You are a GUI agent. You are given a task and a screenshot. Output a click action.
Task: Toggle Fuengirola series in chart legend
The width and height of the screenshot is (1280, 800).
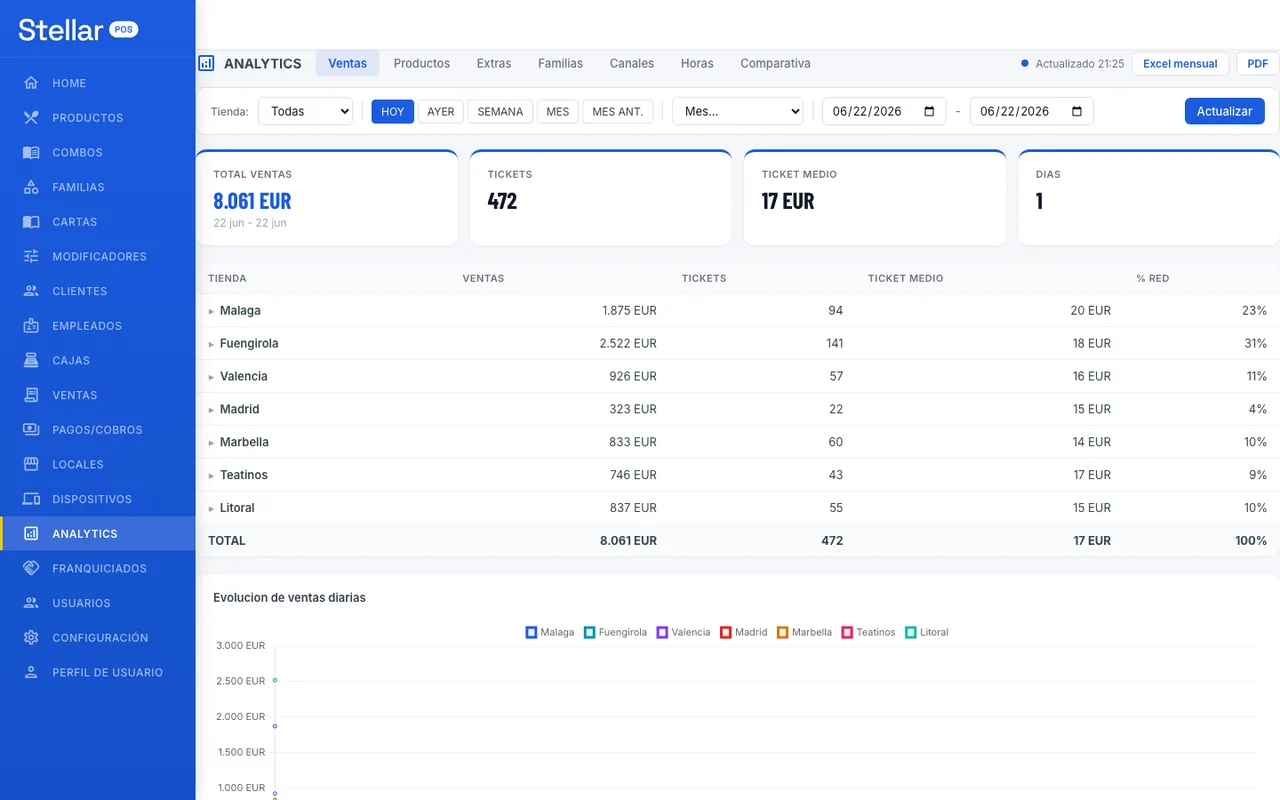point(615,632)
